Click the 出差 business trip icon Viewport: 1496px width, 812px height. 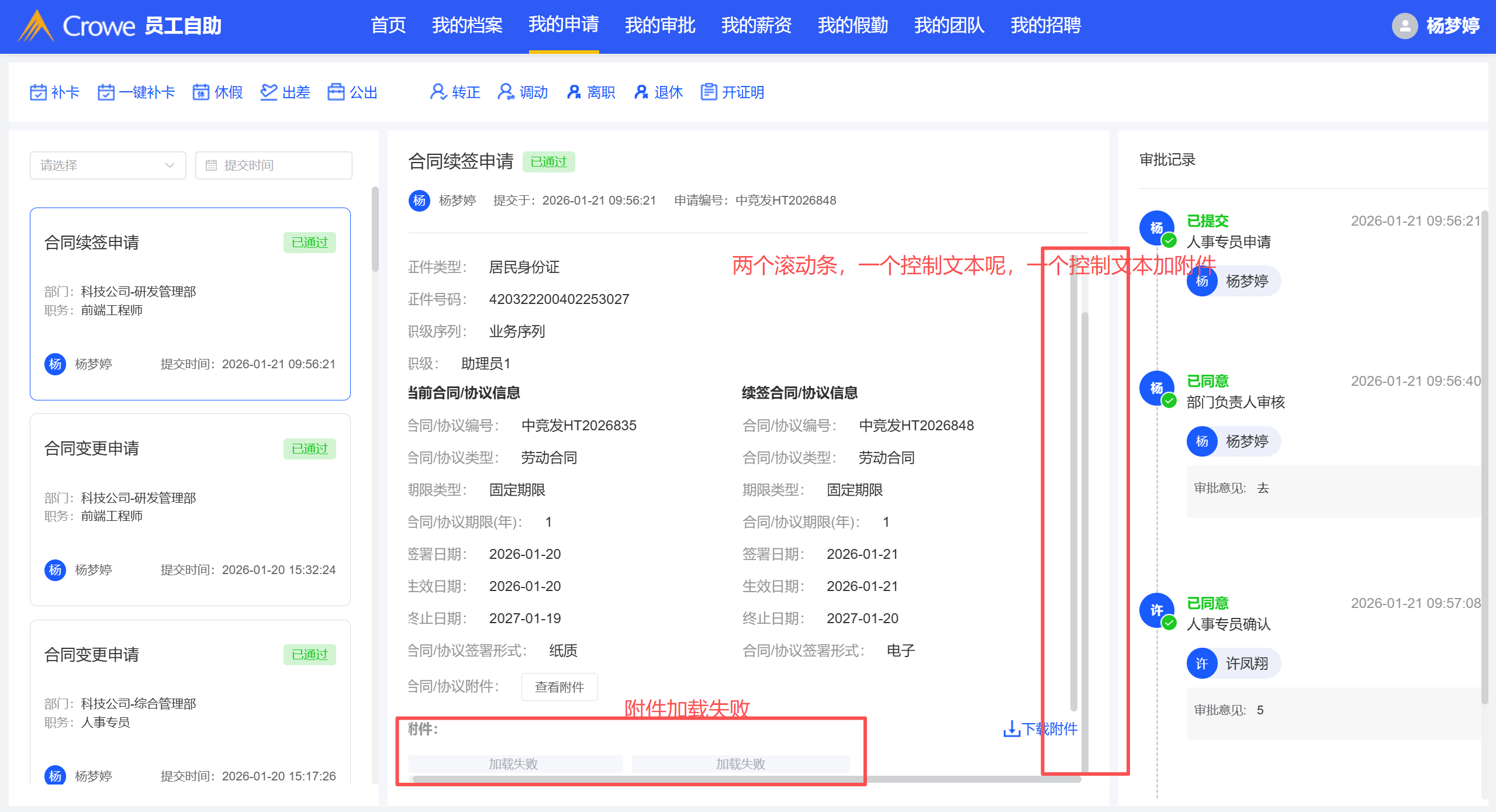pyautogui.click(x=269, y=92)
